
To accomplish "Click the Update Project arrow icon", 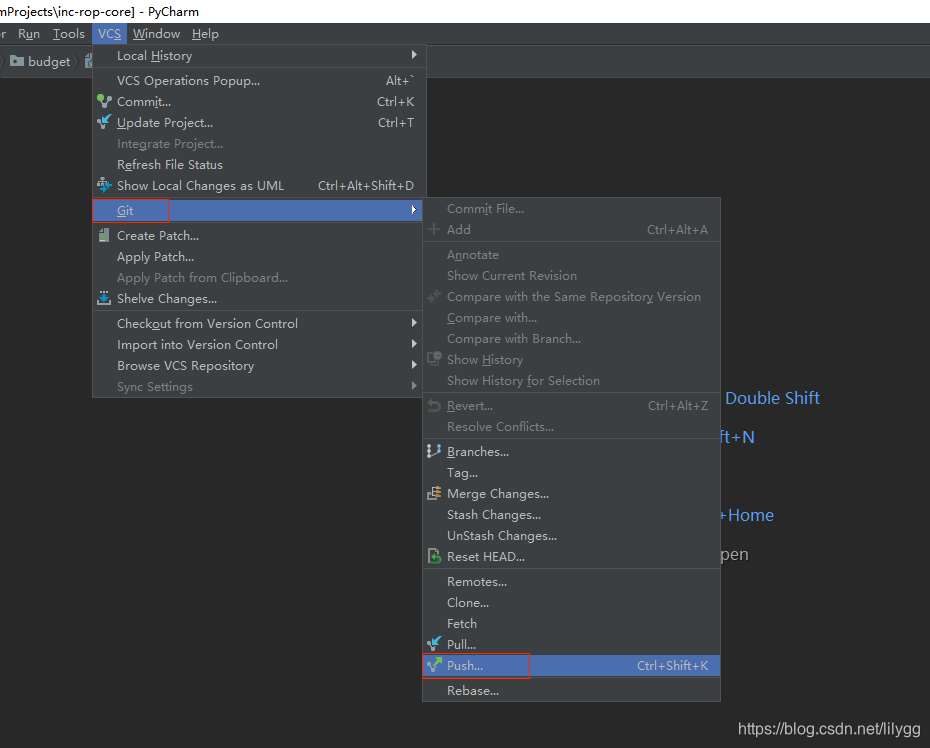I will pos(104,122).
